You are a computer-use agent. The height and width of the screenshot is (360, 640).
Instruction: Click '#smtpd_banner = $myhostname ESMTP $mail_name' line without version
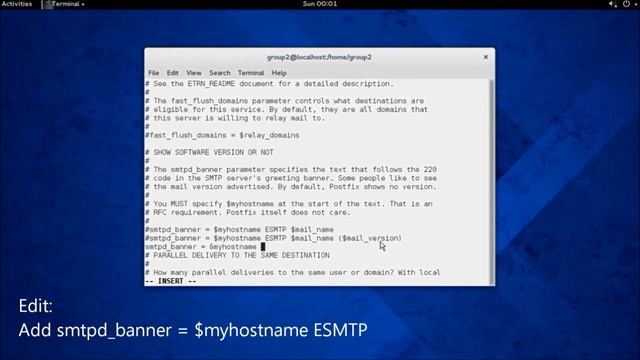(x=240, y=230)
